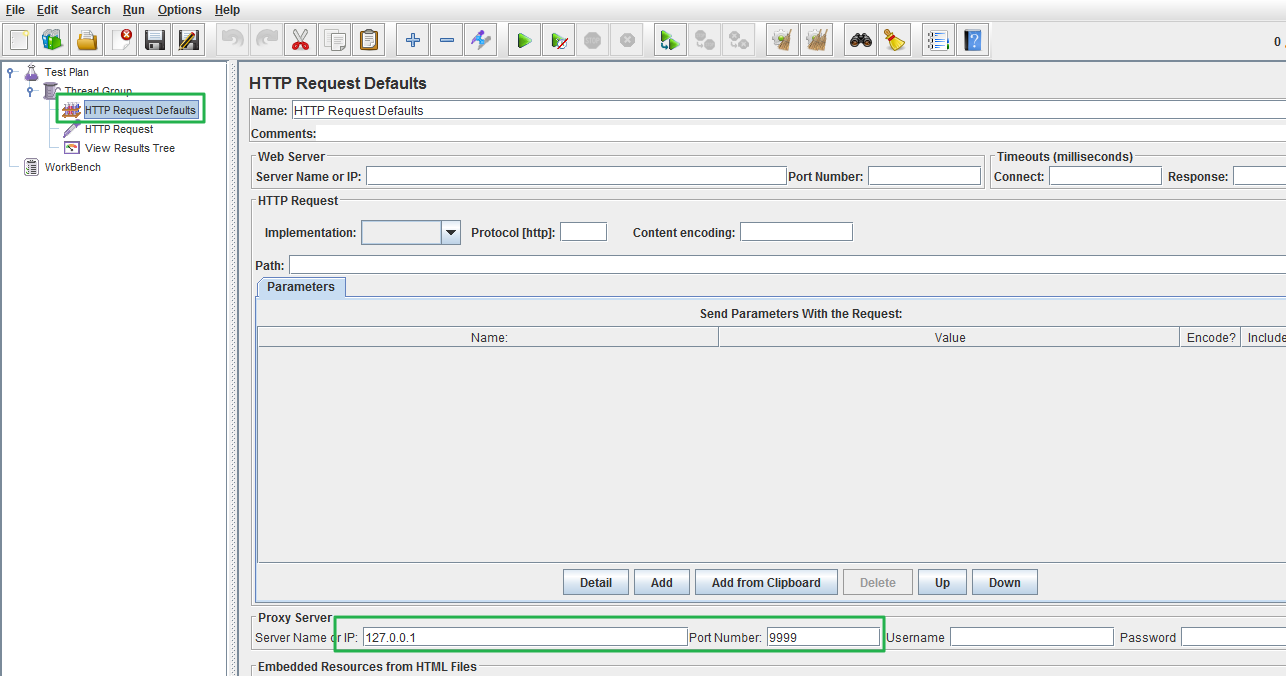
Task: Open the Function Helper dialog icon
Action: point(938,41)
